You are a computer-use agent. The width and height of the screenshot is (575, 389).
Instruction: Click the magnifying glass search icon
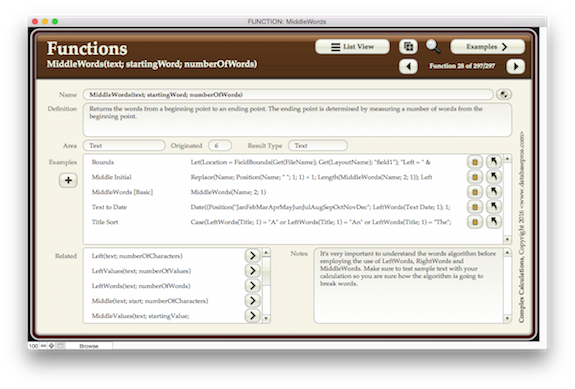click(x=433, y=47)
